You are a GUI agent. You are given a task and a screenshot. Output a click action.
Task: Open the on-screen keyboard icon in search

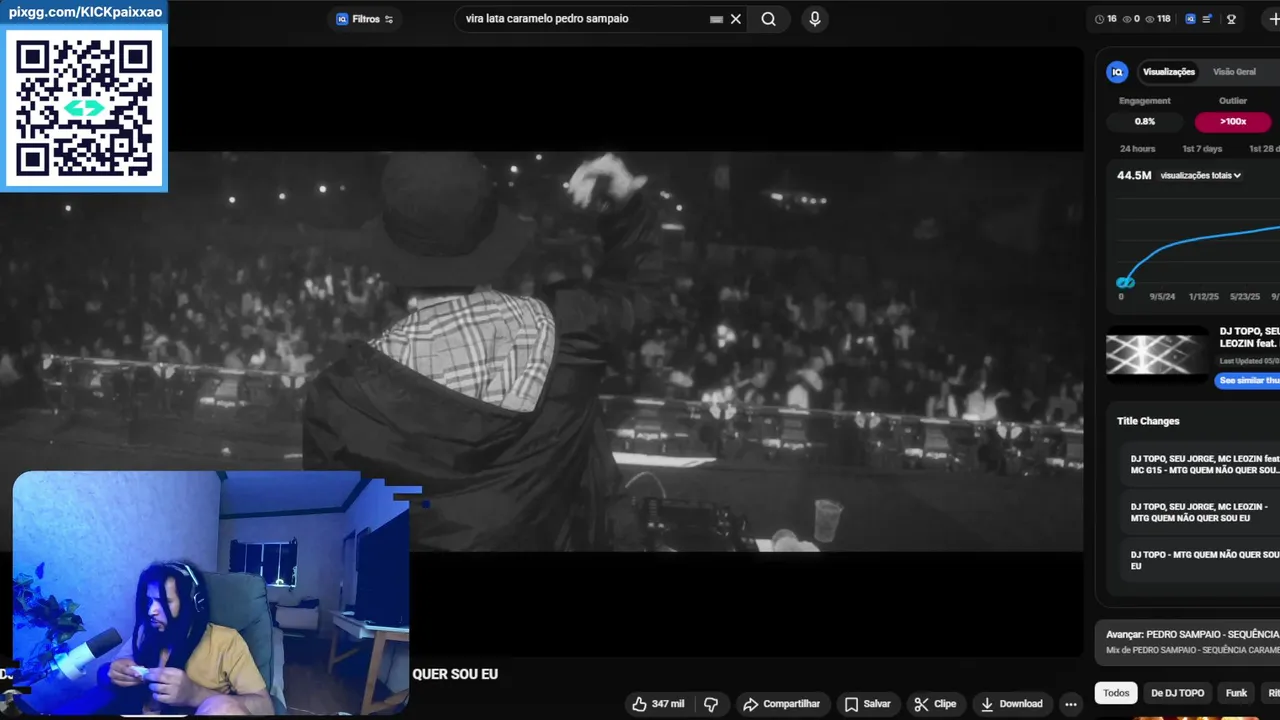click(x=716, y=19)
